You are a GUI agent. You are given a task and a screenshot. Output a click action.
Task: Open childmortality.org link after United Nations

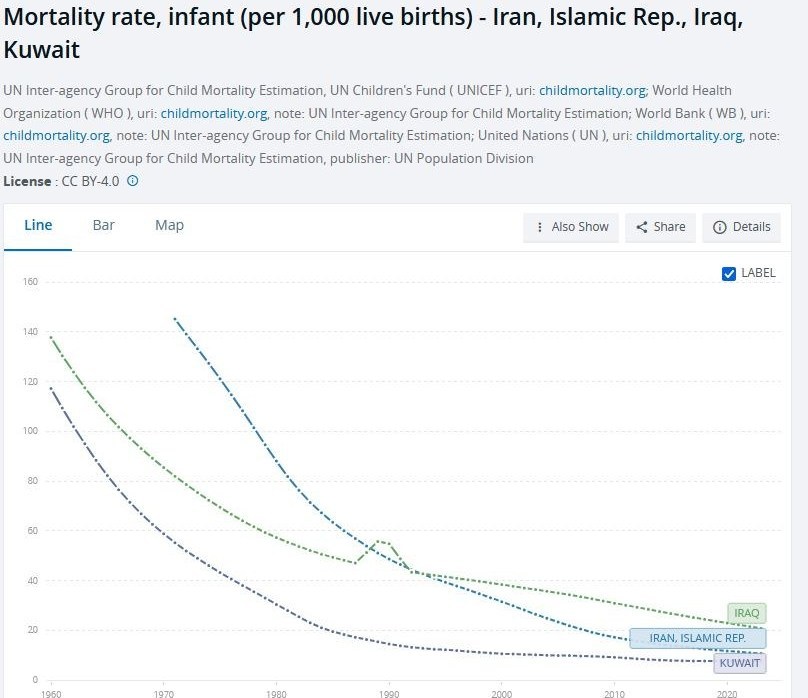pyautogui.click(x=689, y=135)
